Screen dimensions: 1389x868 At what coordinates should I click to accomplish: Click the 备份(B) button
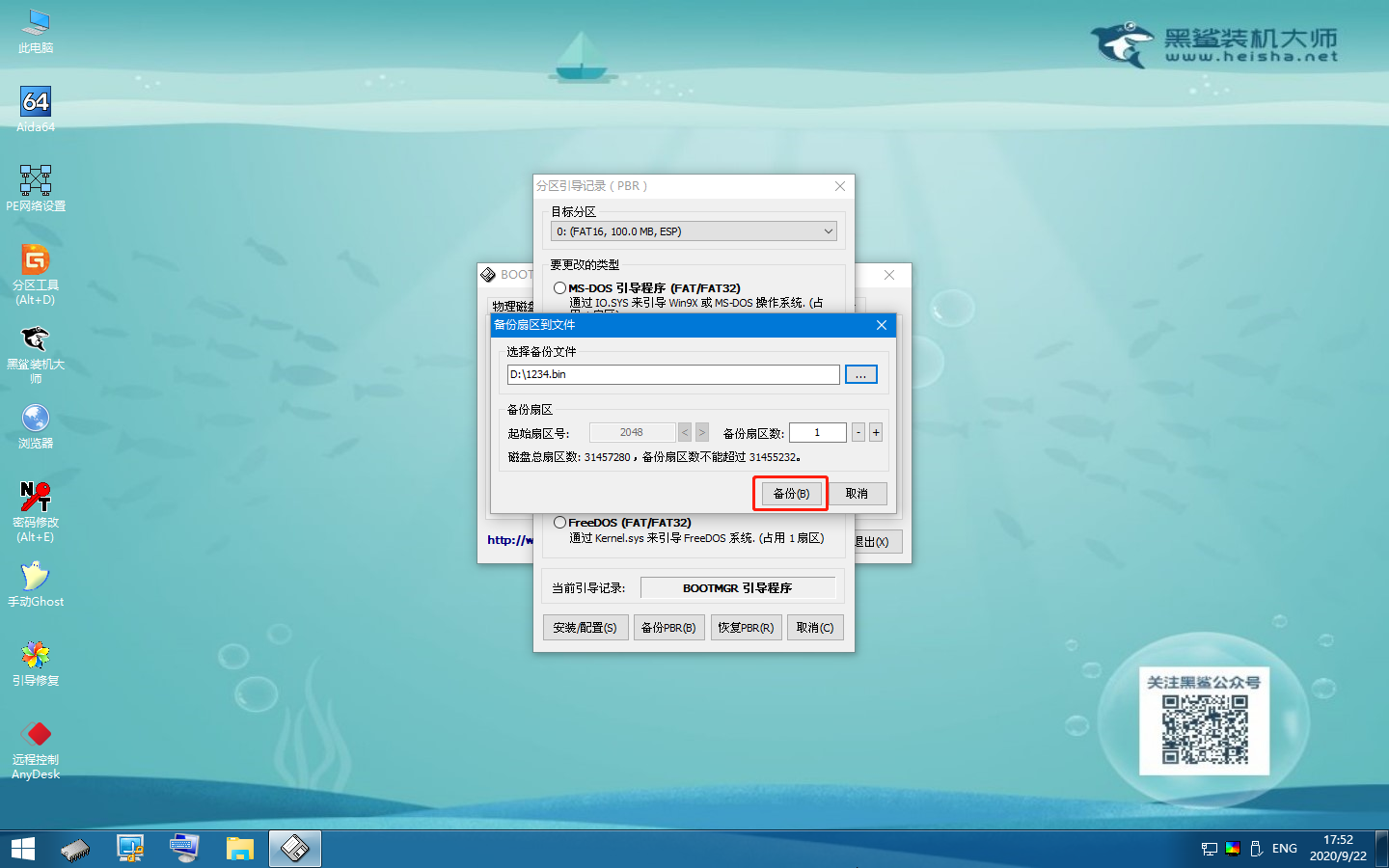[792, 494]
